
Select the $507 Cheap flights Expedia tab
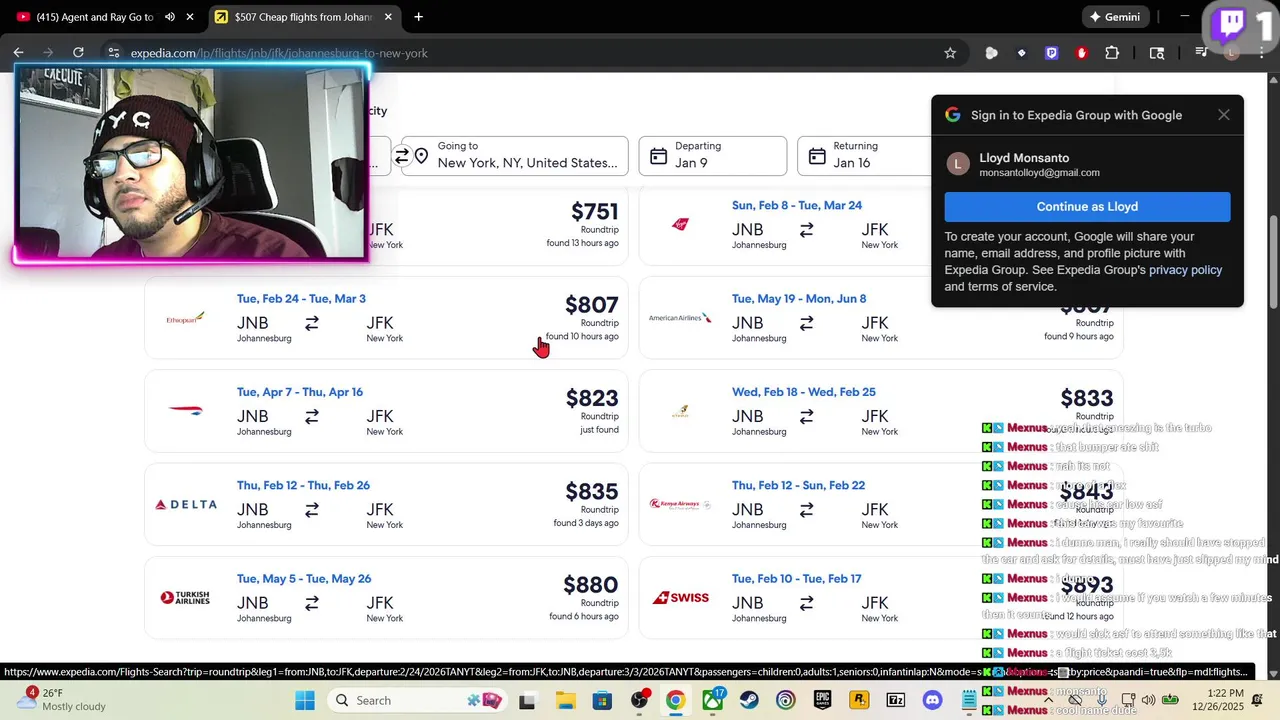coord(305,17)
